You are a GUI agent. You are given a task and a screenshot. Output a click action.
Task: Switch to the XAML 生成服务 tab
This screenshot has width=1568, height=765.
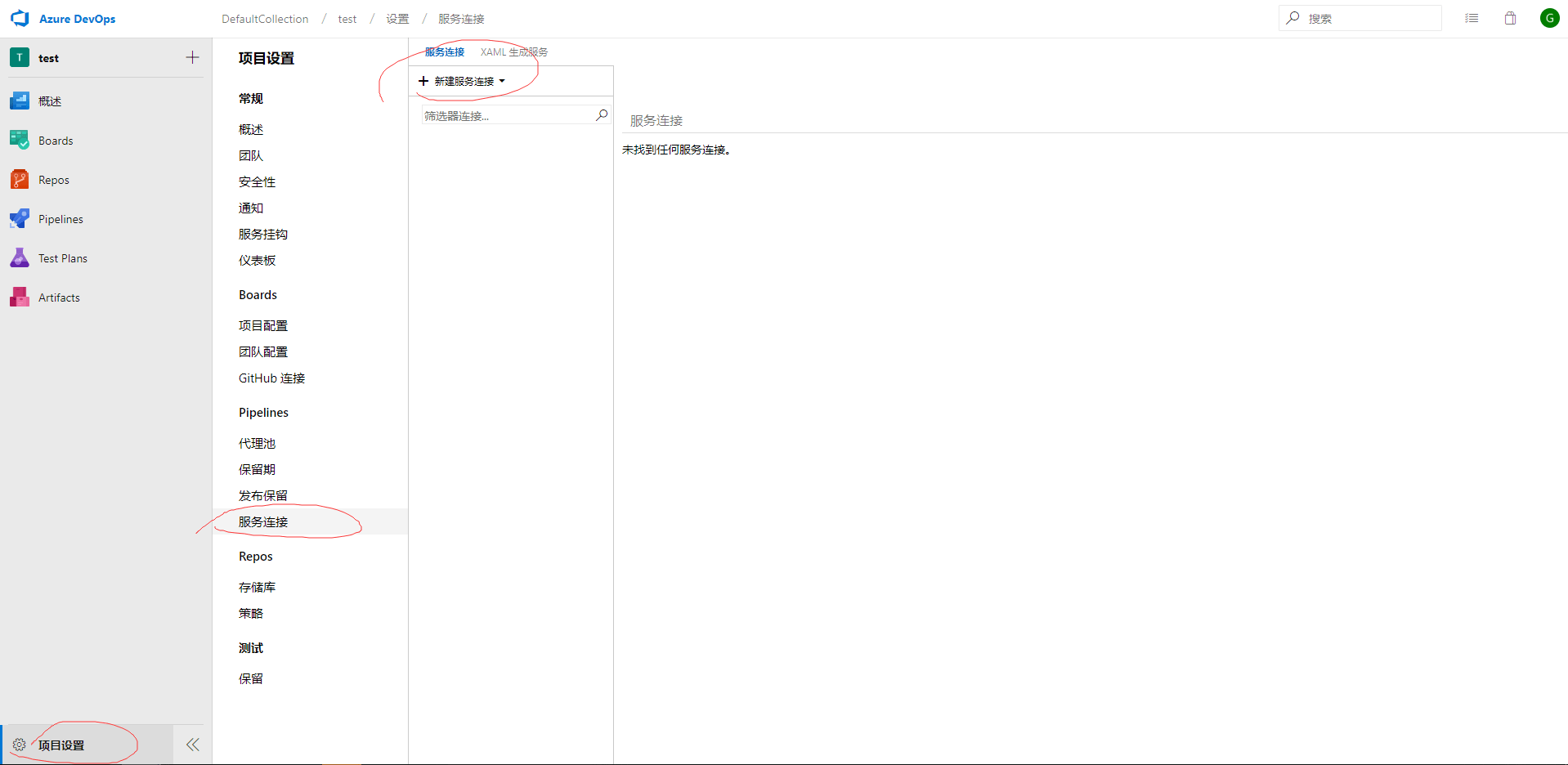[514, 51]
